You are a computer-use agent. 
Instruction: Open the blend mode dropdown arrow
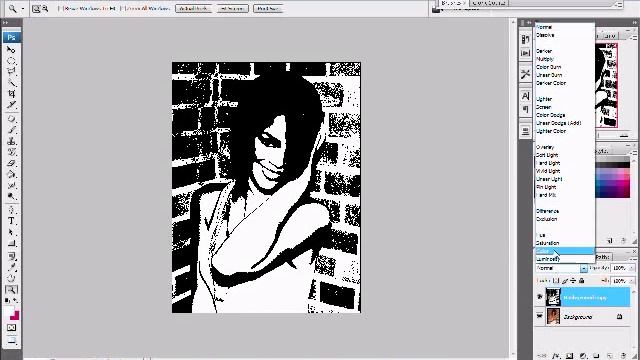583,268
